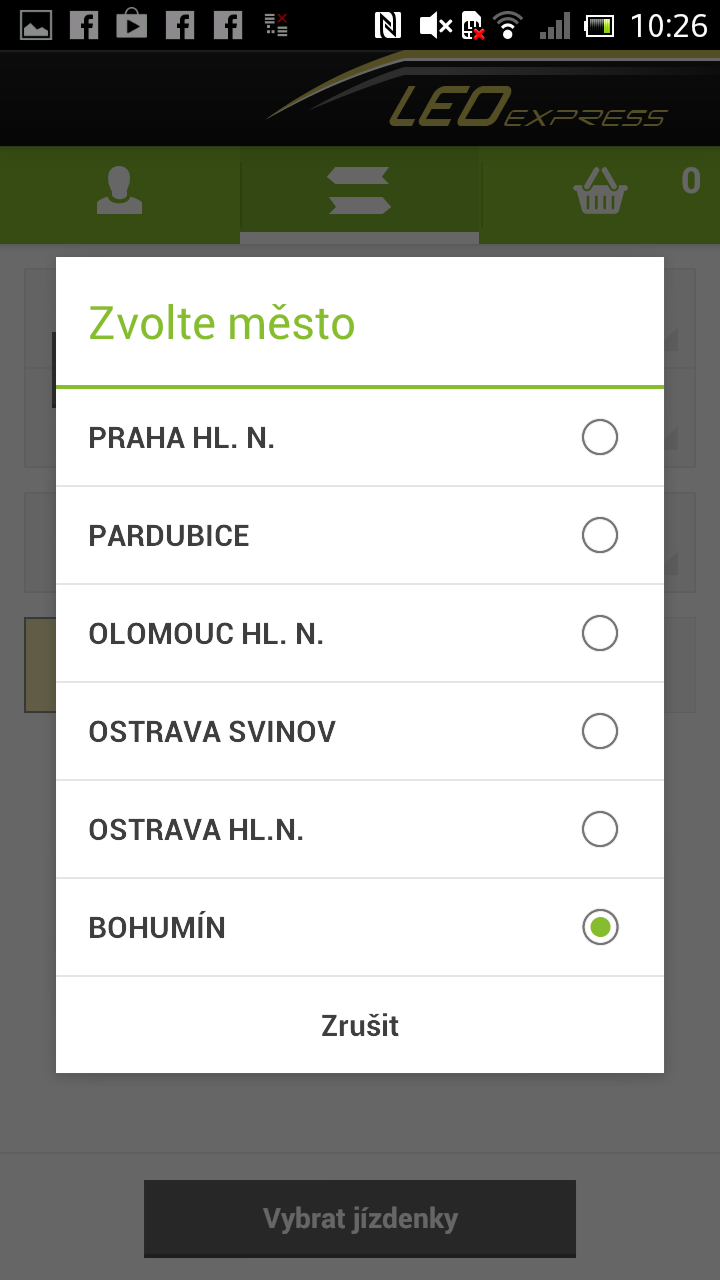This screenshot has height=1280, width=720.
Task: Tap the Wi-Fi signal icon
Action: (x=508, y=25)
